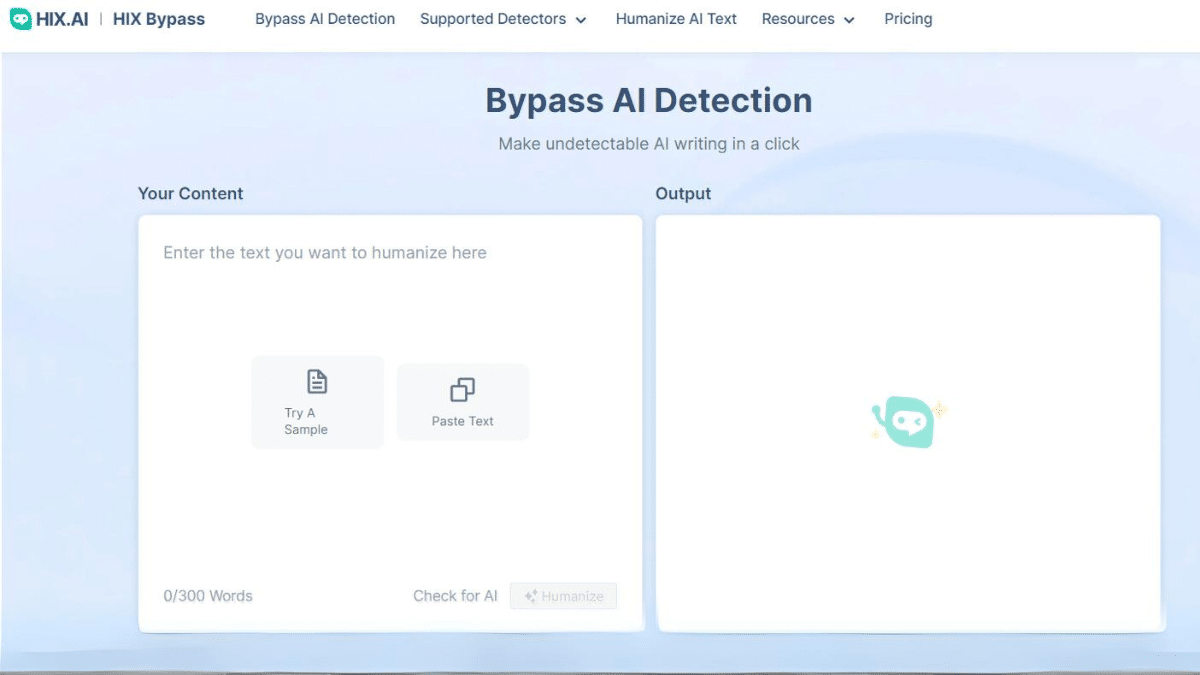Click the Bypass AI Detection page heading

(x=648, y=101)
